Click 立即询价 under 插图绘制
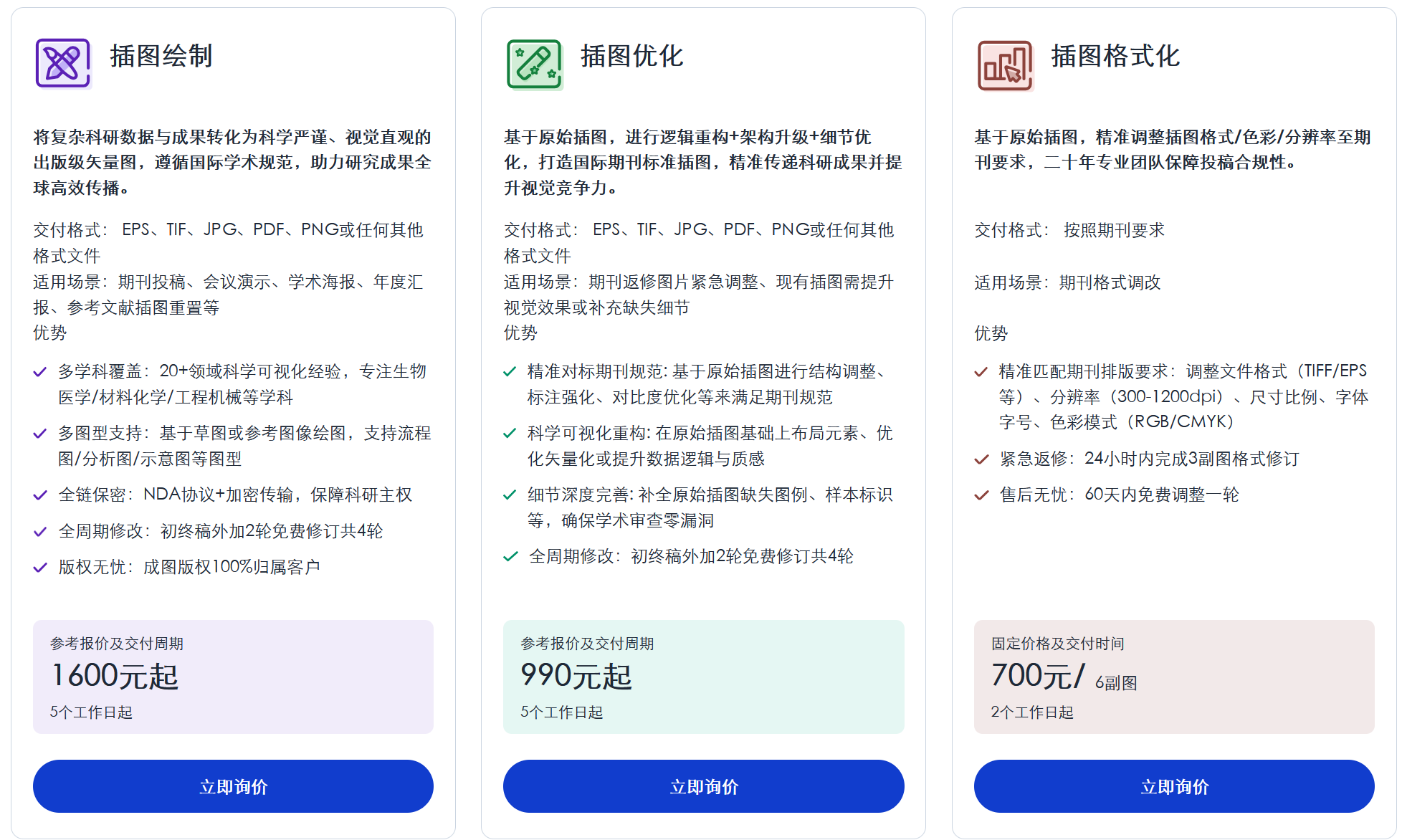1402x840 pixels. tap(233, 786)
